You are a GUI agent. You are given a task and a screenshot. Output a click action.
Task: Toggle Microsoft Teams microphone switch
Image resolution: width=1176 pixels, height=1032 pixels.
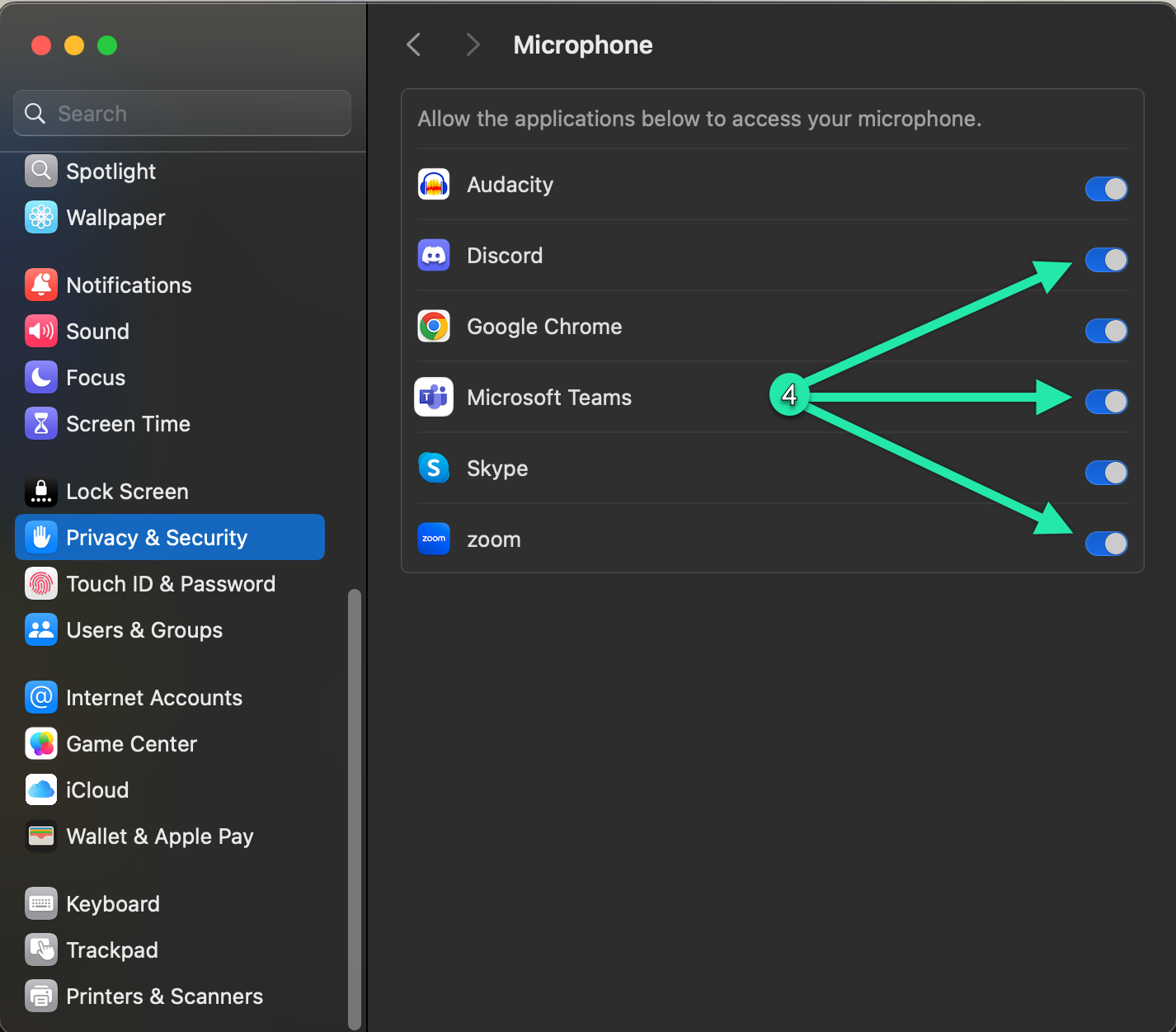[x=1106, y=402]
